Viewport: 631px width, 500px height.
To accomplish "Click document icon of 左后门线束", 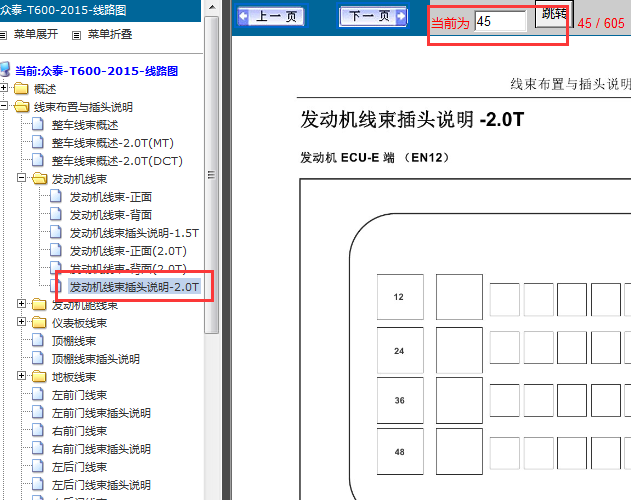I will click(38, 466).
